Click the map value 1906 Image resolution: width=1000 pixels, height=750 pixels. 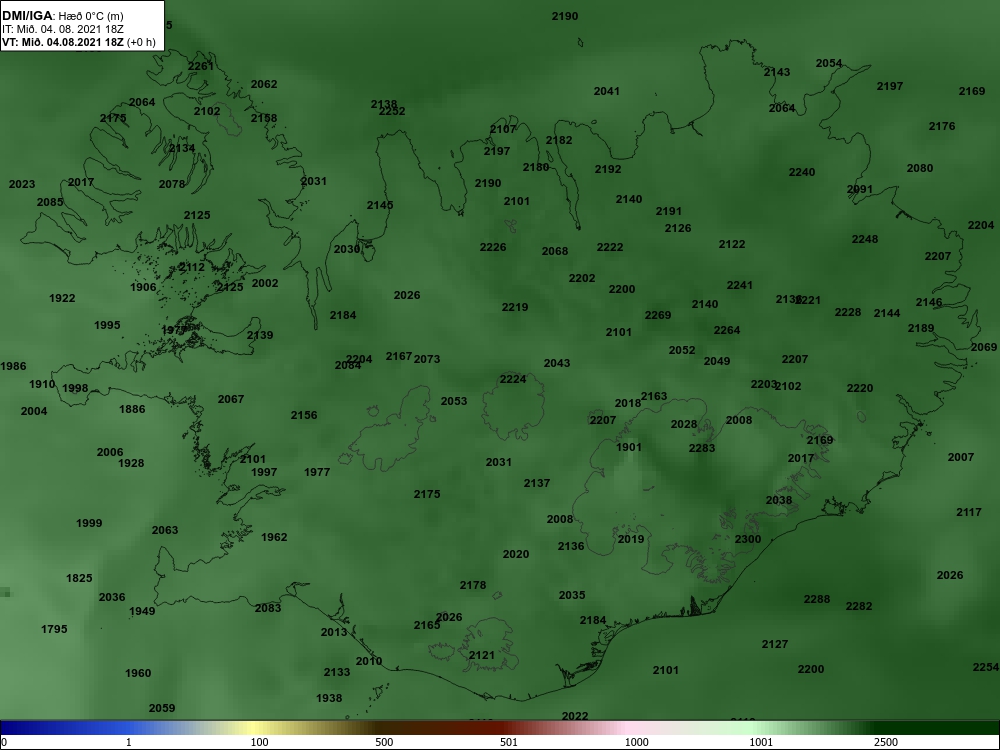[143, 287]
